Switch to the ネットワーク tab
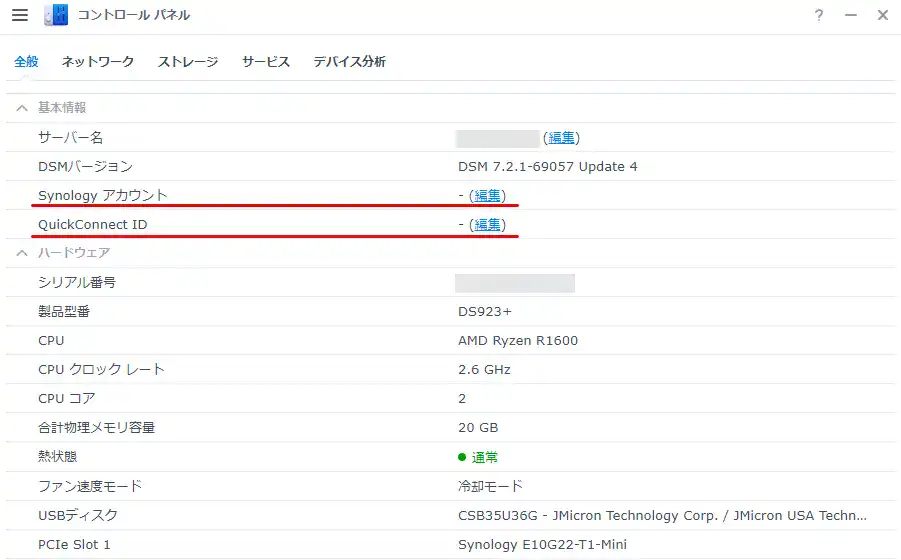The image size is (901, 560). [97, 62]
